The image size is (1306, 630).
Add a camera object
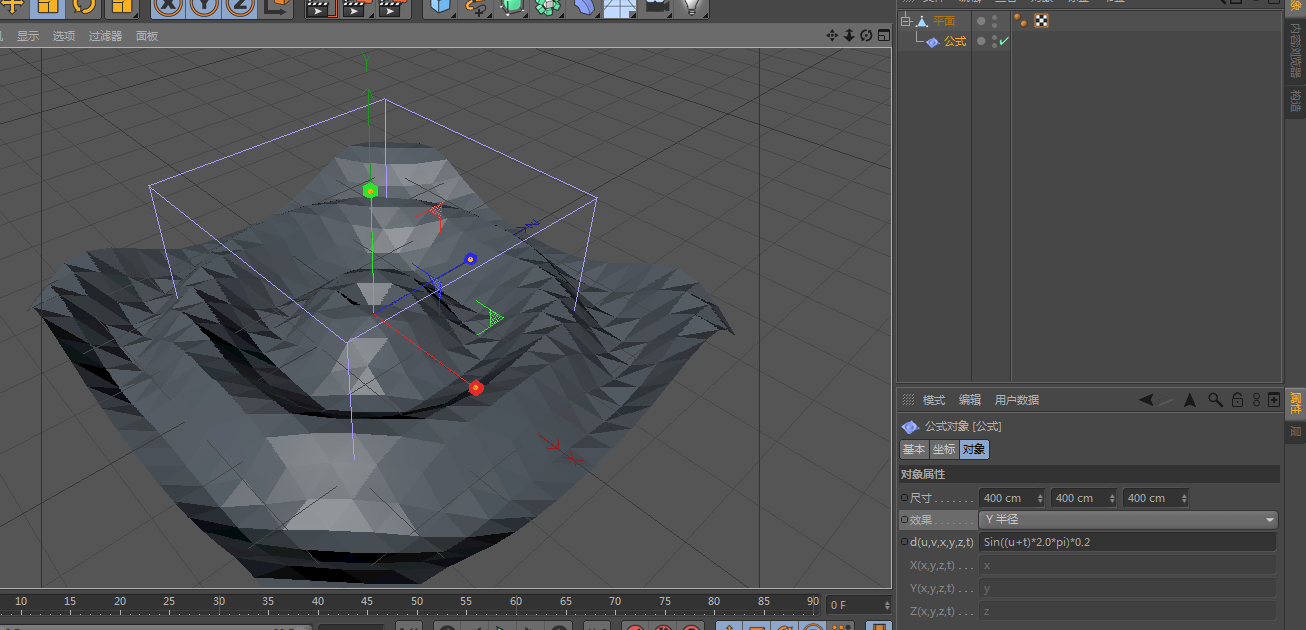click(656, 8)
